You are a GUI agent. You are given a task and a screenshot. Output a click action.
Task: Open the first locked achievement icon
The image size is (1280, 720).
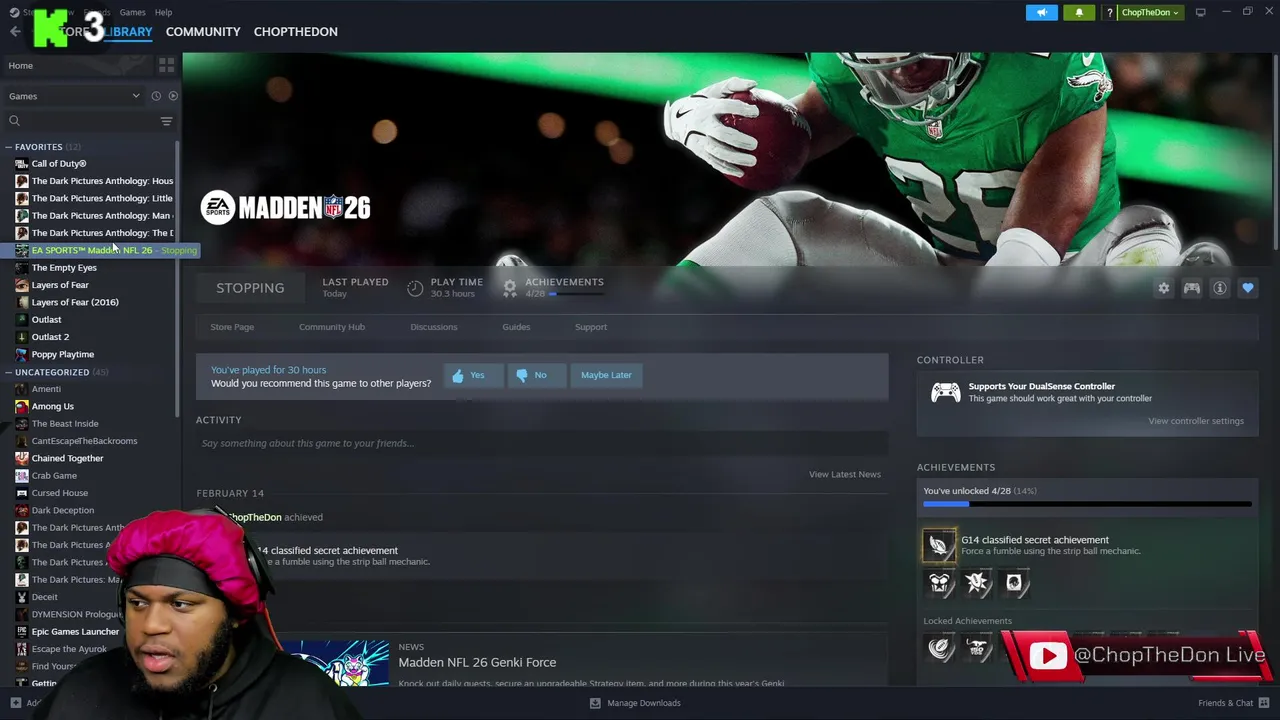(940, 649)
